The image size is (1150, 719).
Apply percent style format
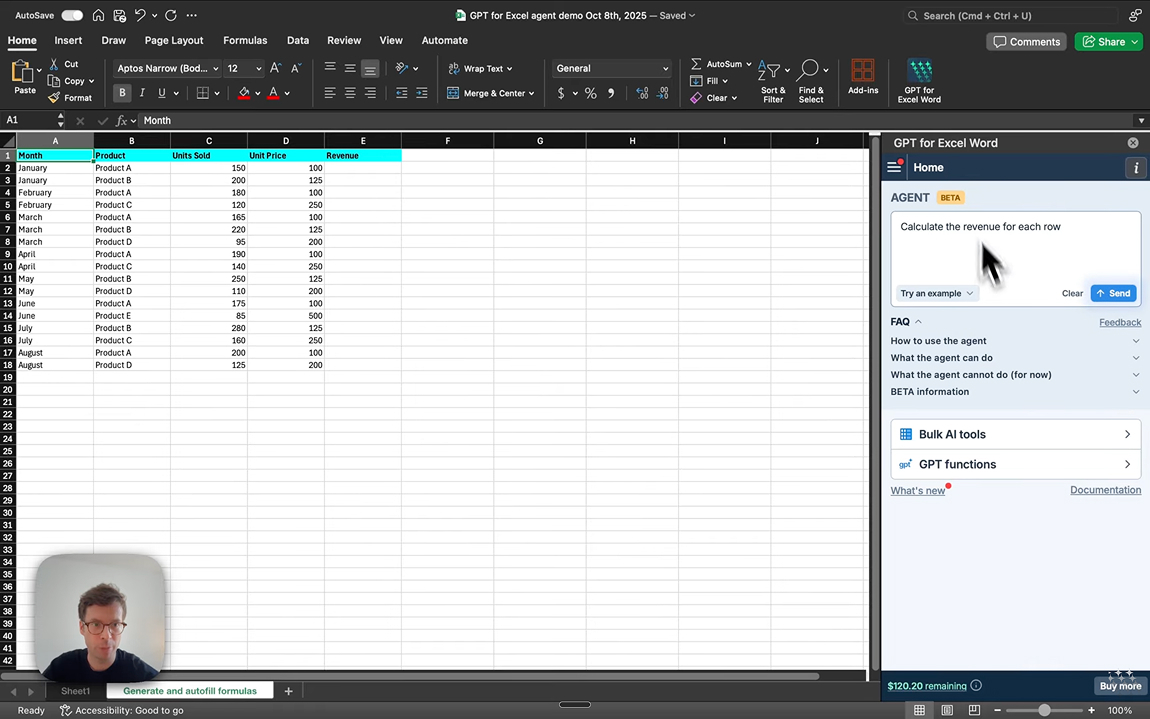(591, 93)
